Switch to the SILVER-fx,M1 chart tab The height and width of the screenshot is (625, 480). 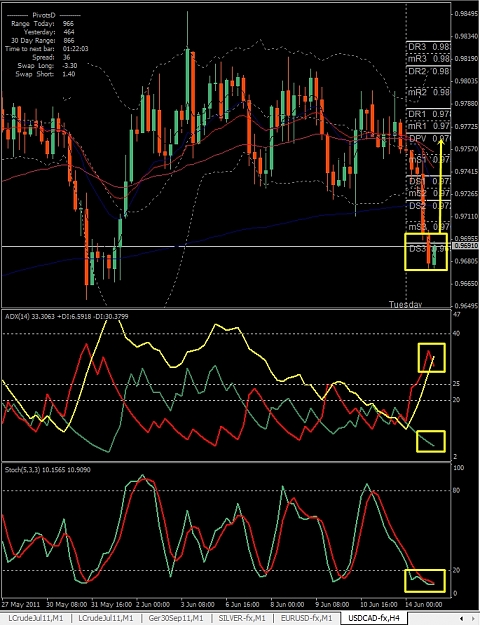click(241, 618)
